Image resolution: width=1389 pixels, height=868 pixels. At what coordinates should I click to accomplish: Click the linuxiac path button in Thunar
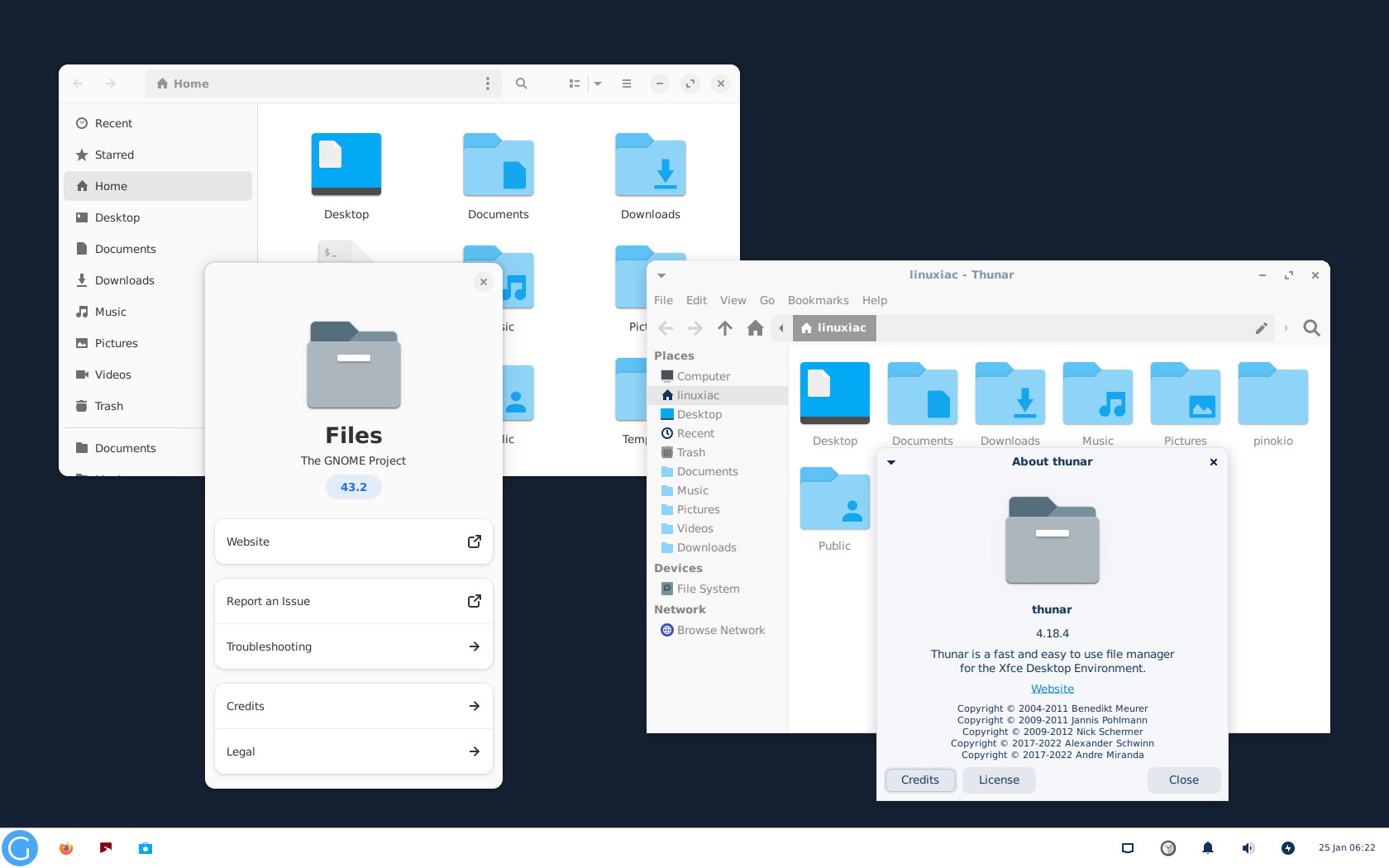coord(834,328)
